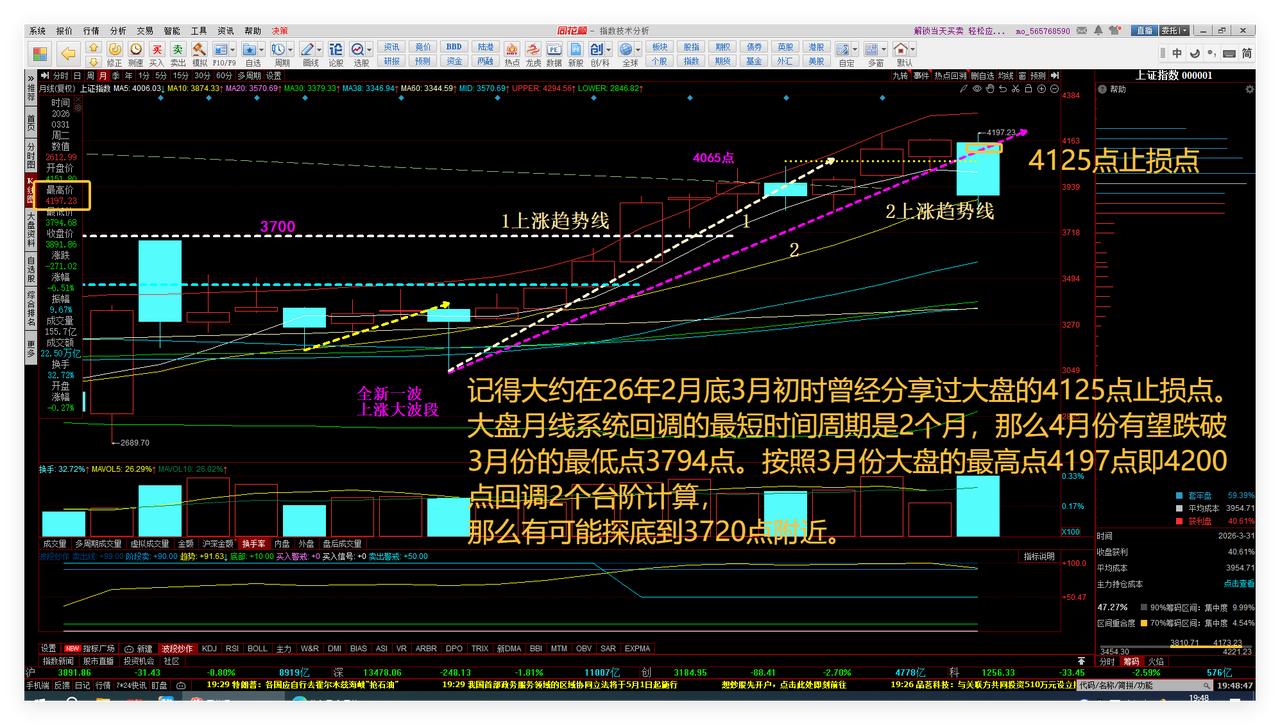Click the 美股 toolbar button
1280x725 pixels.
(816, 61)
